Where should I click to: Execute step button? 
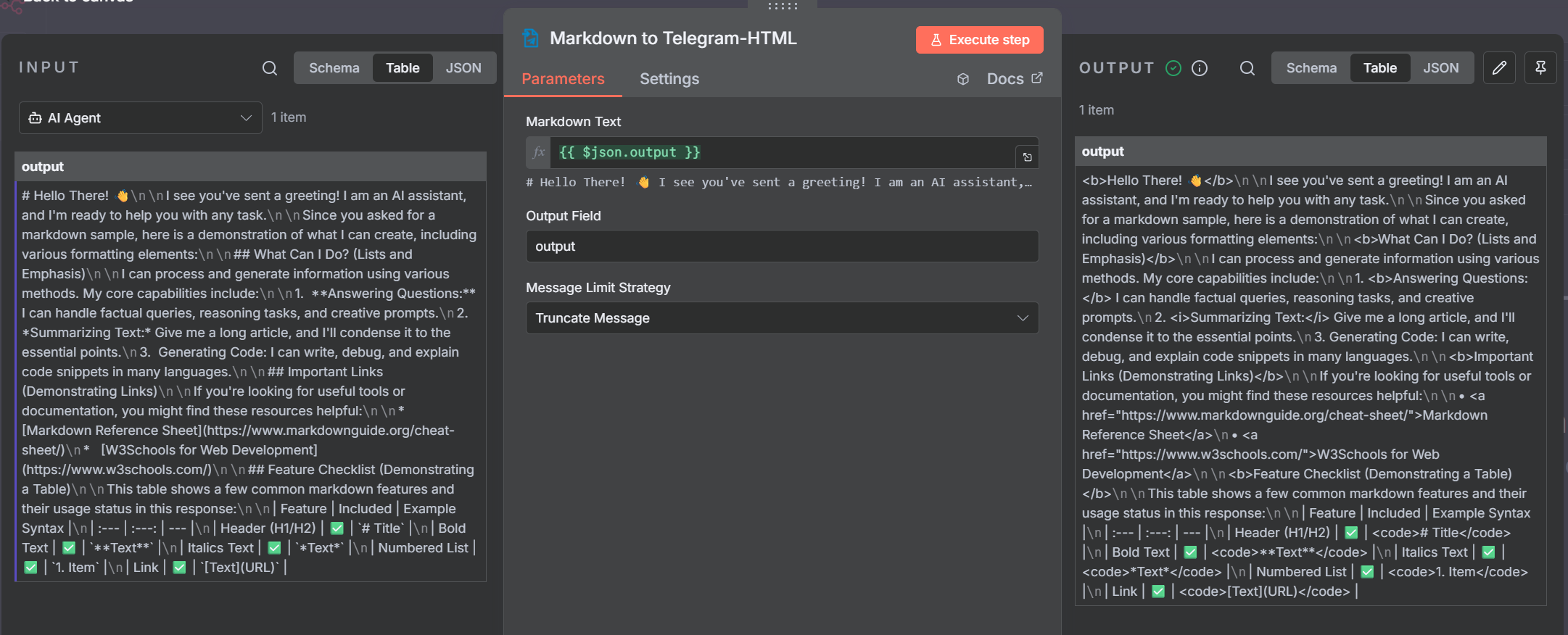pyautogui.click(x=979, y=40)
